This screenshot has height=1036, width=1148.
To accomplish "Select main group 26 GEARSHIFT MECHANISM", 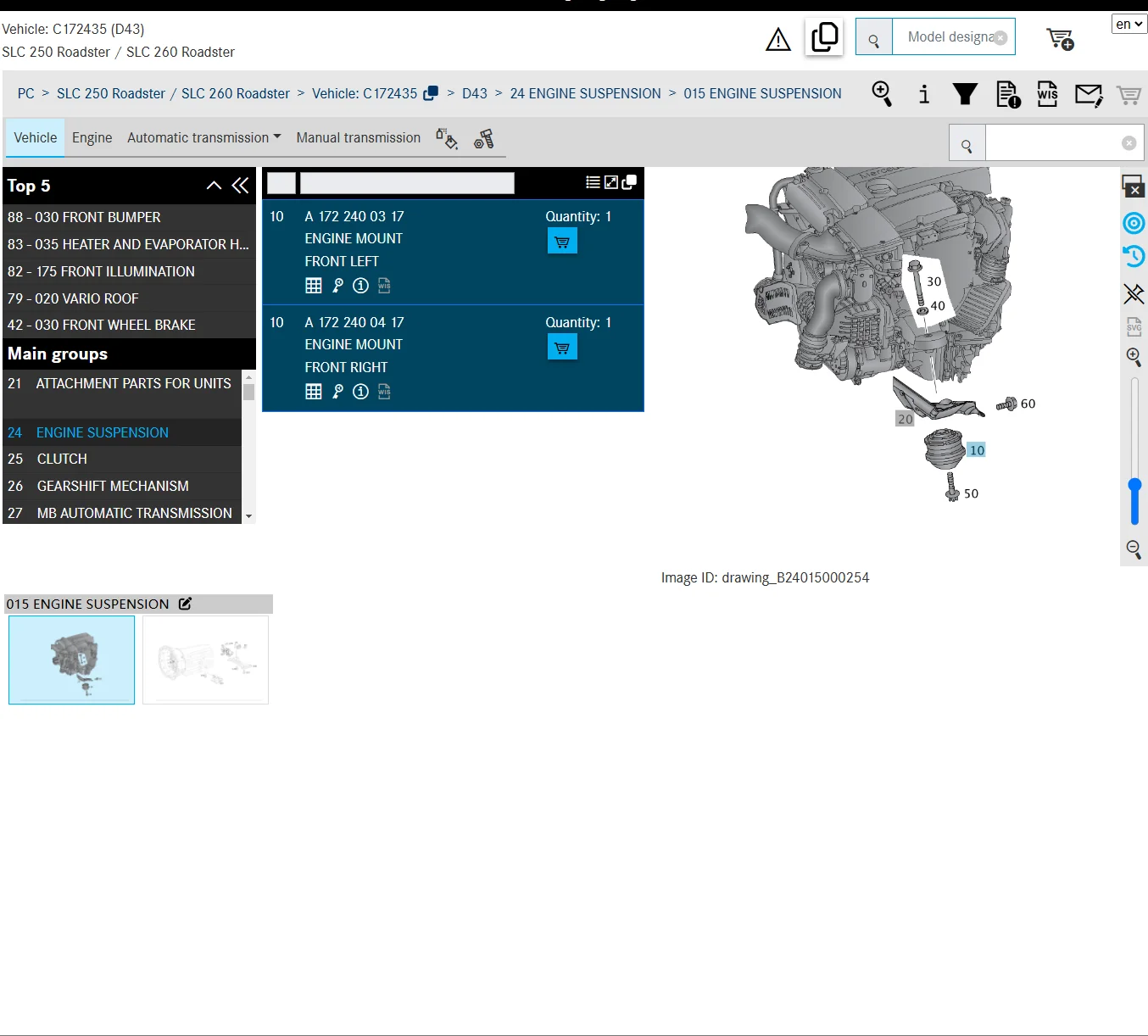I will point(122,486).
